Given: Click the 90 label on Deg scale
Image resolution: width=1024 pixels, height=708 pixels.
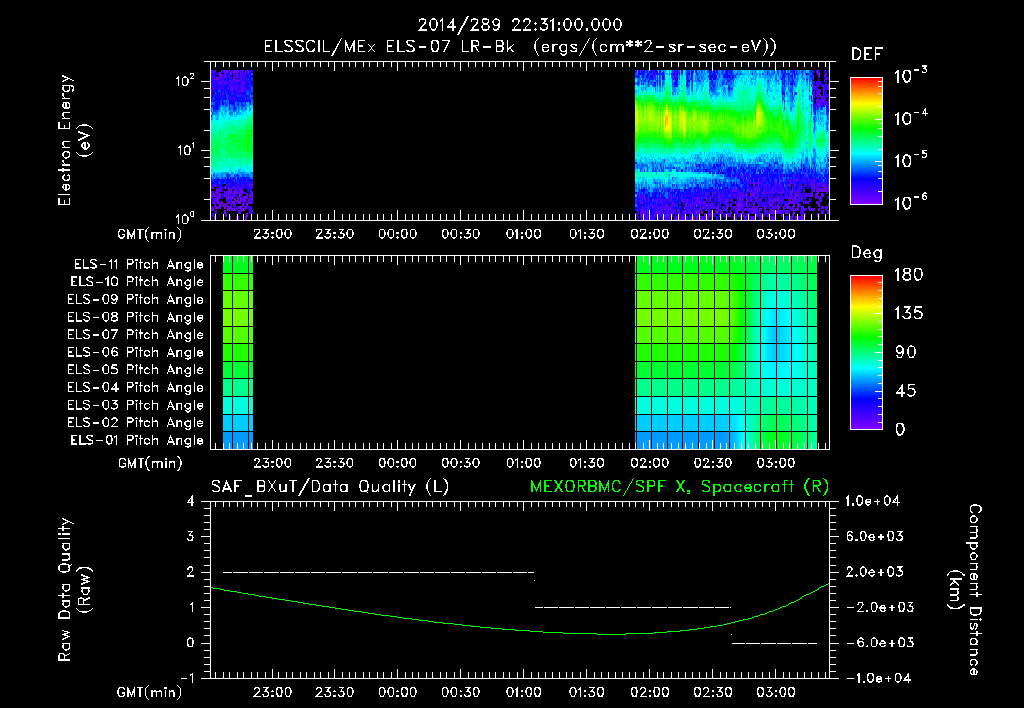Looking at the screenshot, I should [906, 353].
